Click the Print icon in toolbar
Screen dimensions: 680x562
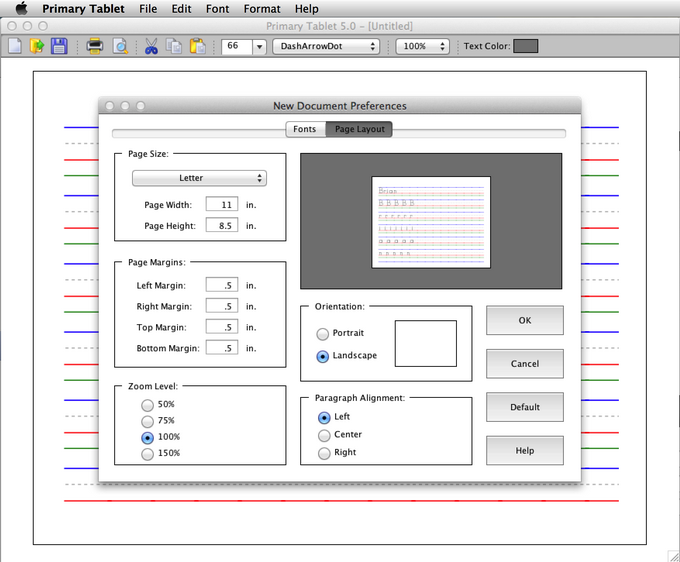click(x=94, y=46)
